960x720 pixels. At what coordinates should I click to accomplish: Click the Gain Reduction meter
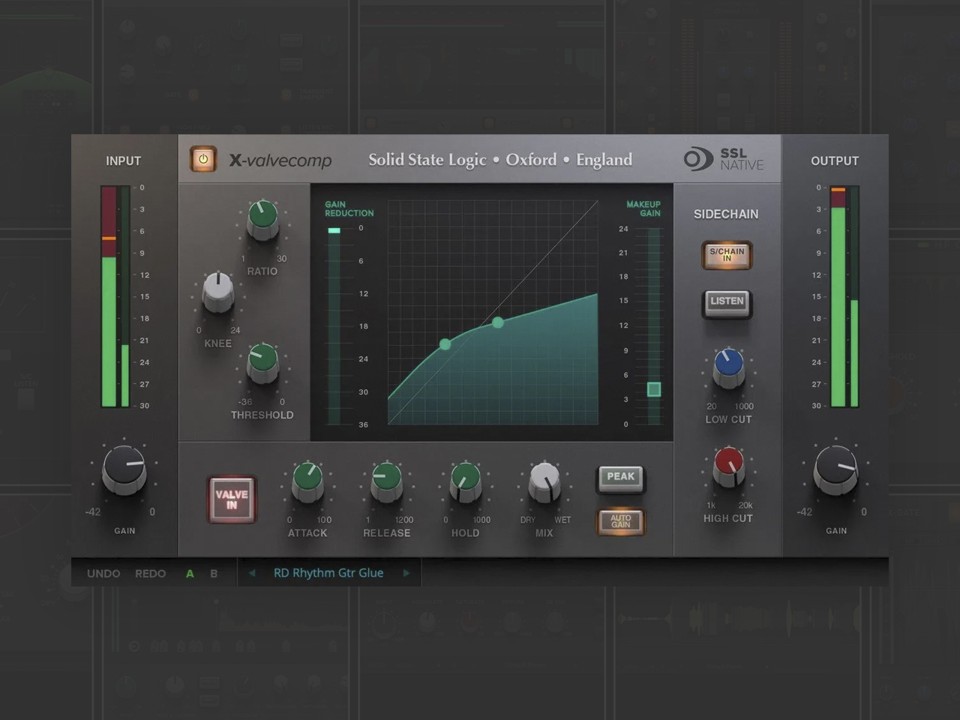[x=334, y=326]
